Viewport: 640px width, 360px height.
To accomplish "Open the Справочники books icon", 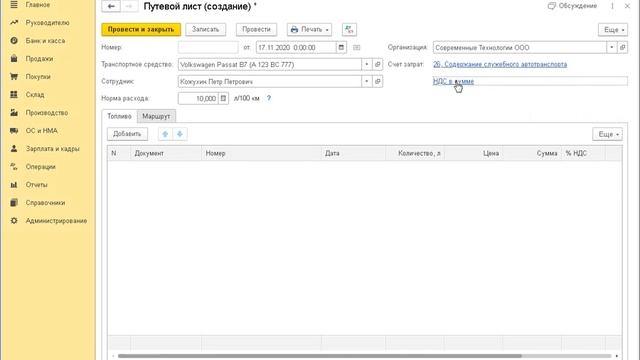I will click(x=14, y=203).
